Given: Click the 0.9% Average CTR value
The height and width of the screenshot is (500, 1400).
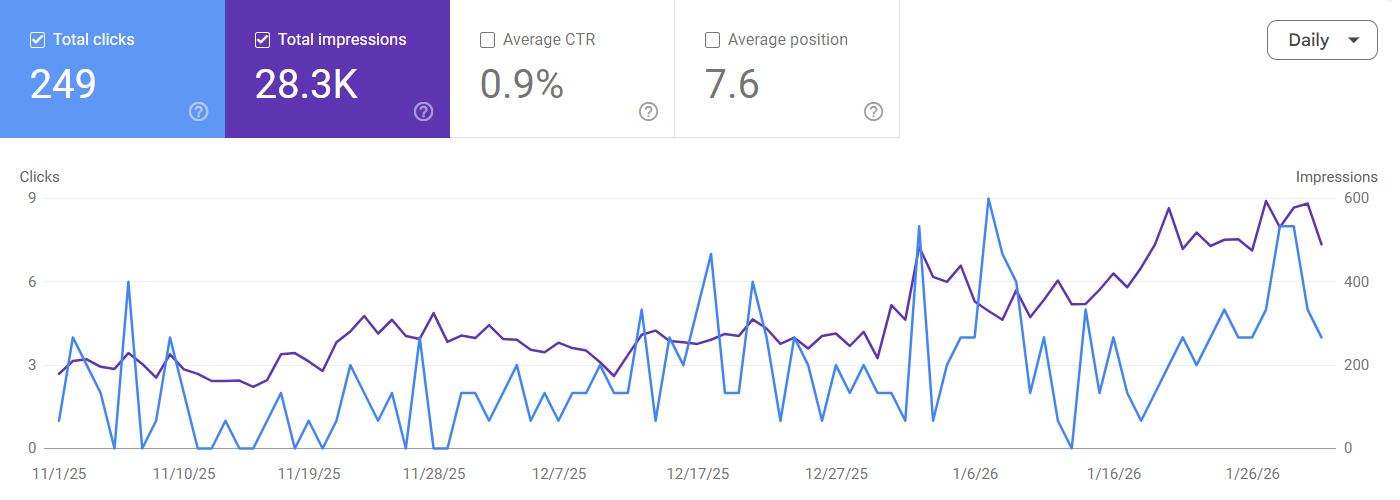Looking at the screenshot, I should [x=522, y=84].
